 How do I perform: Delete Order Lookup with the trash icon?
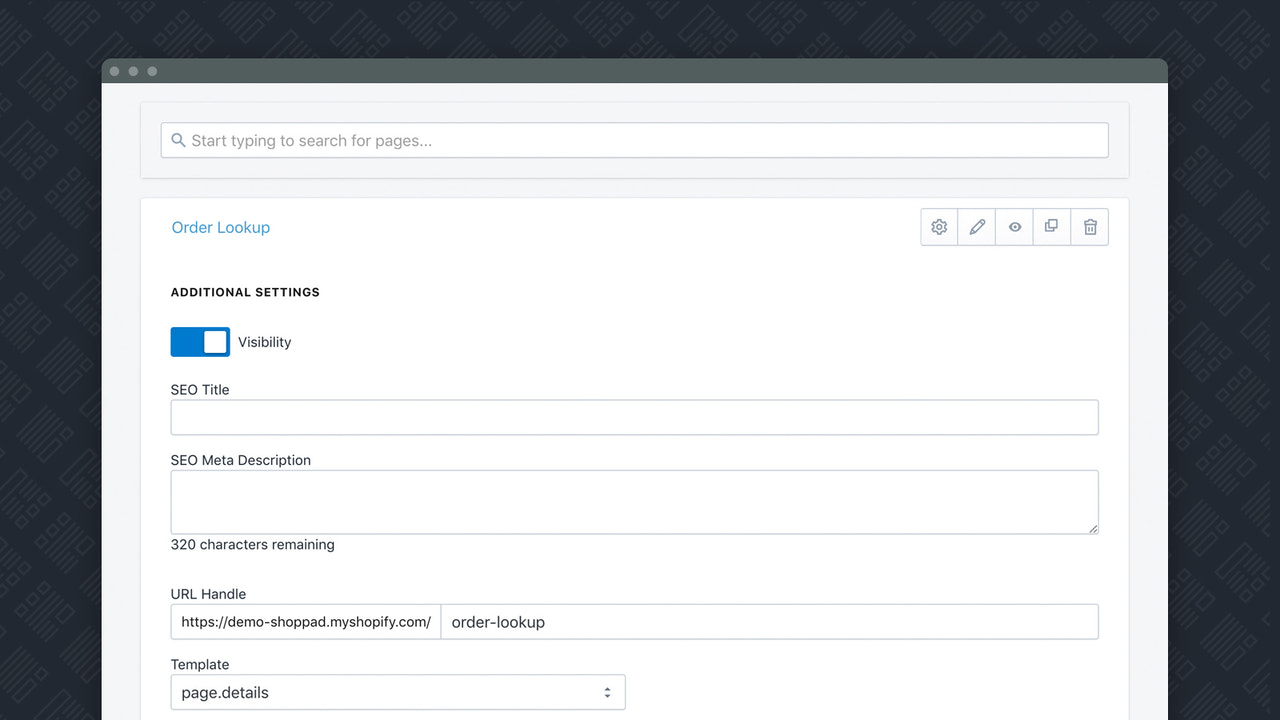tap(1089, 227)
